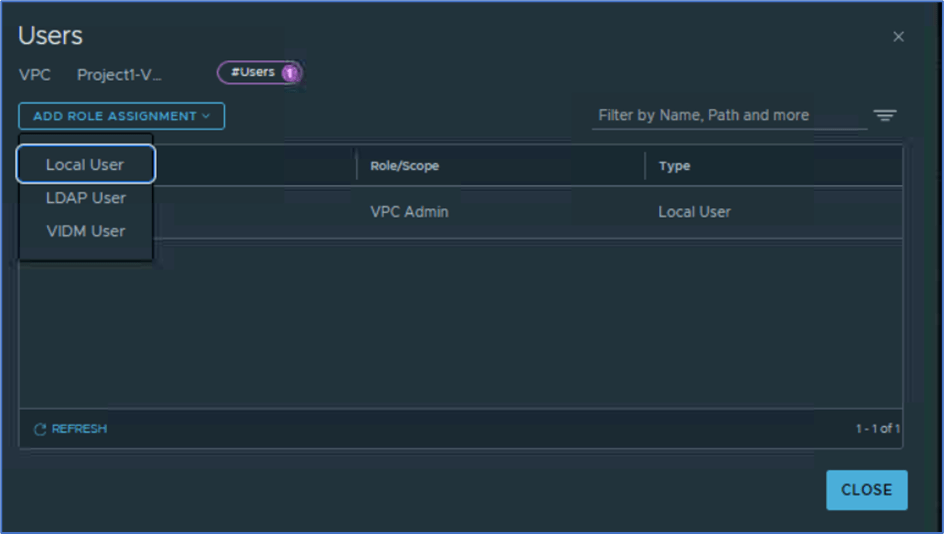Click the Refresh circular arrow icon
This screenshot has height=534, width=944.
[x=40, y=429]
